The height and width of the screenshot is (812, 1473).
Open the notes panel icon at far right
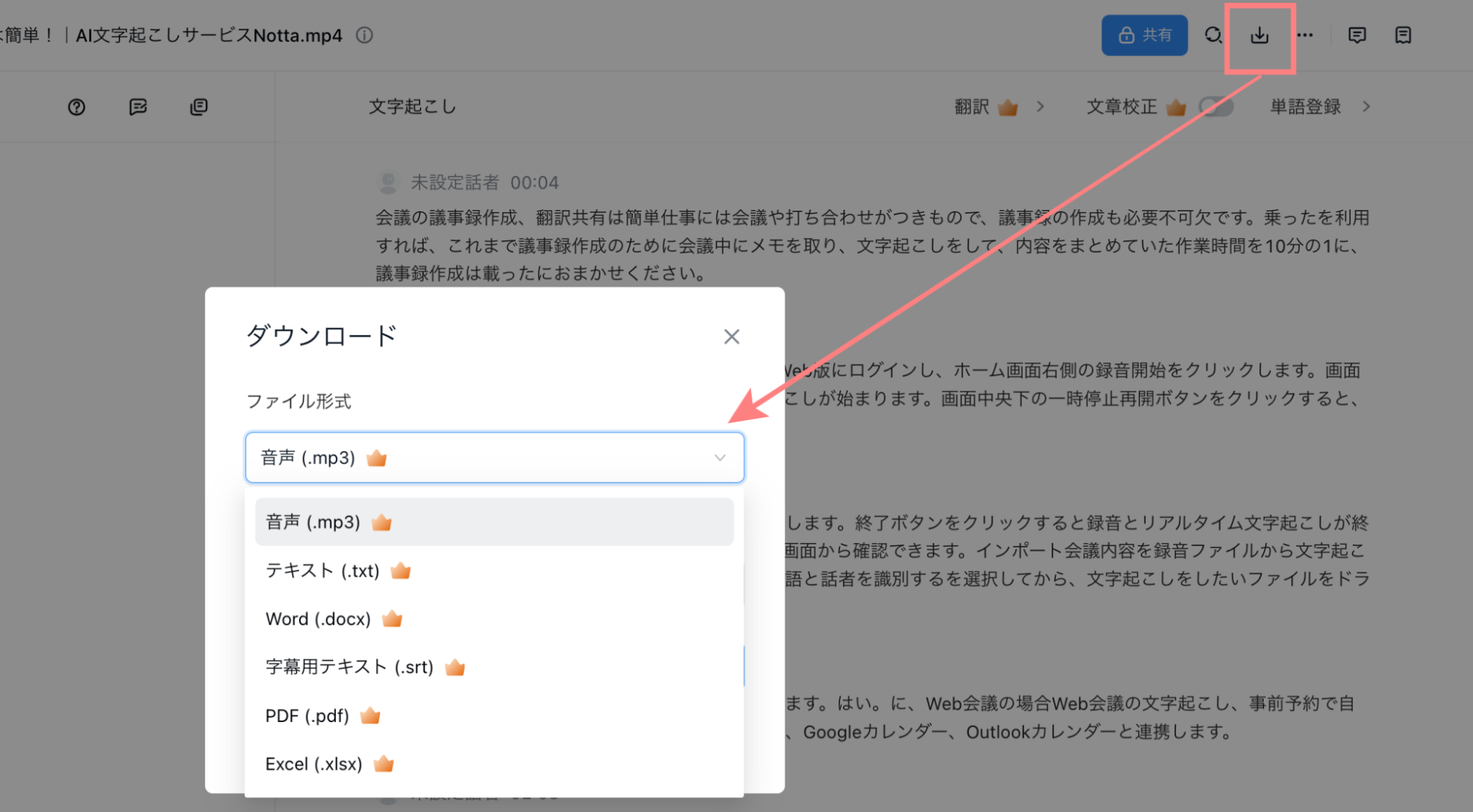tap(1403, 35)
